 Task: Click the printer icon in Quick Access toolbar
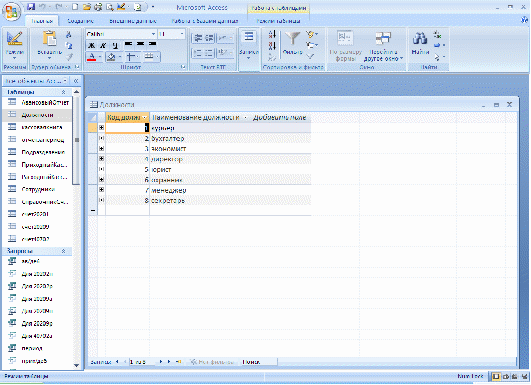pyautogui.click(x=98, y=7)
